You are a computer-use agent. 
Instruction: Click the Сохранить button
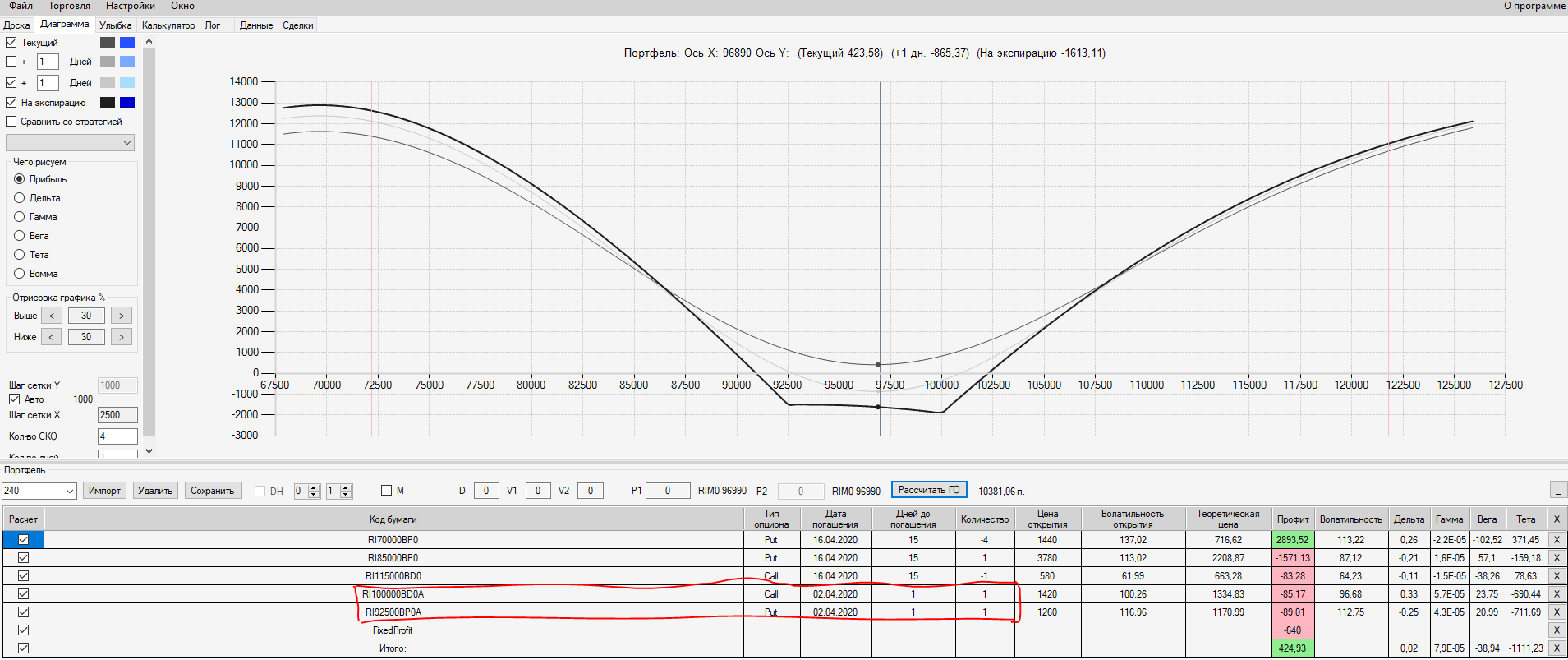point(213,491)
